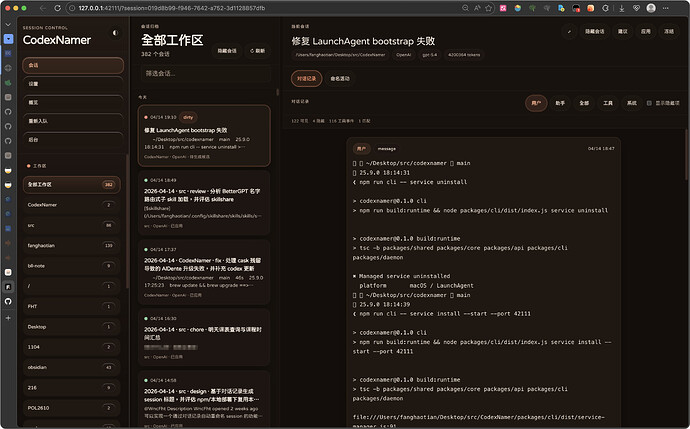Click the 用户 role tag on message card
Image resolution: width=690 pixels, height=429 pixels.
[x=361, y=149]
